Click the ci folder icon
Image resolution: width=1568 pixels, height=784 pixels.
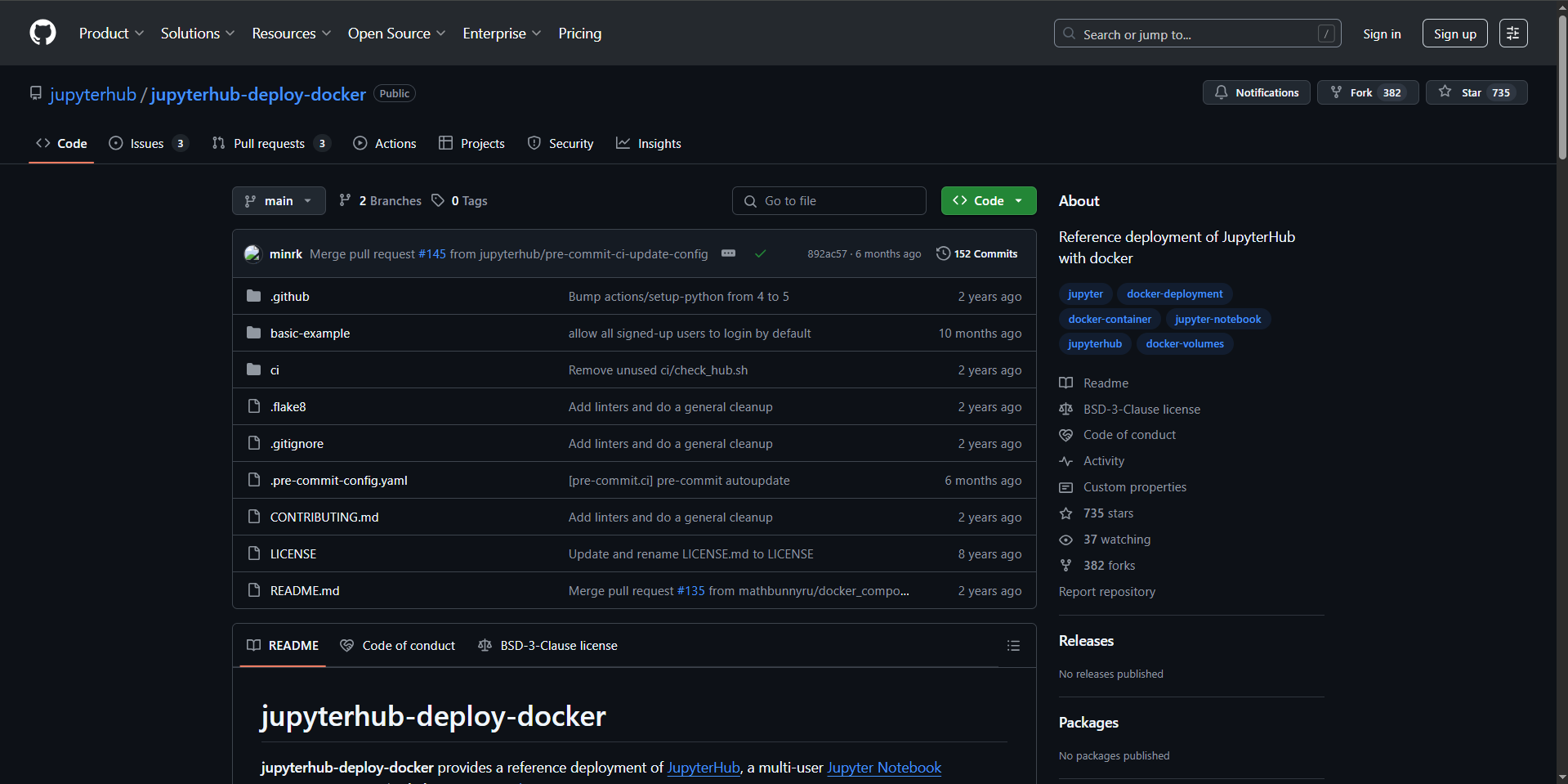pyautogui.click(x=254, y=370)
